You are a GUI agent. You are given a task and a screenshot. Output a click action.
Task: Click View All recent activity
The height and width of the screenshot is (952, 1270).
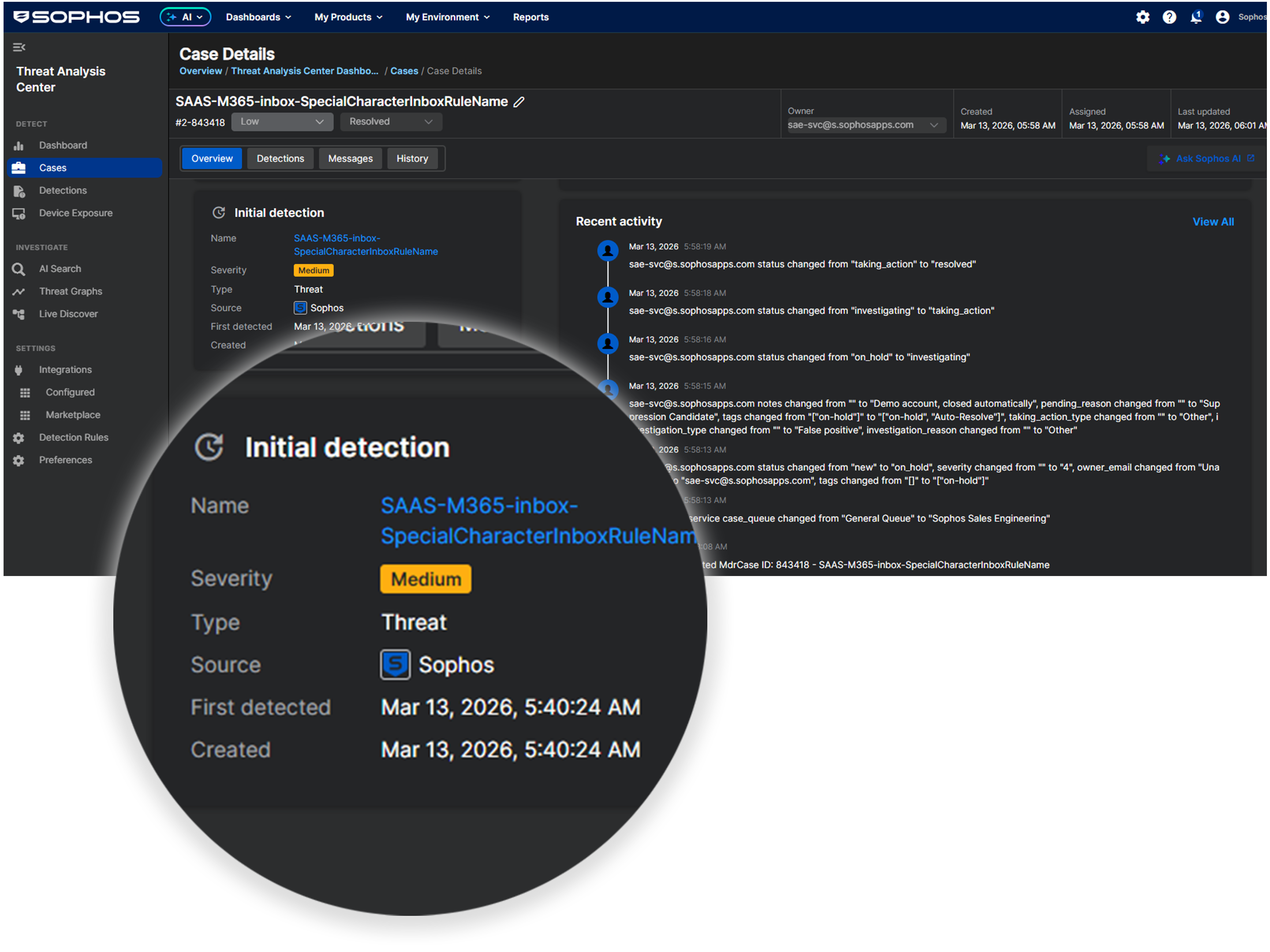[1213, 221]
